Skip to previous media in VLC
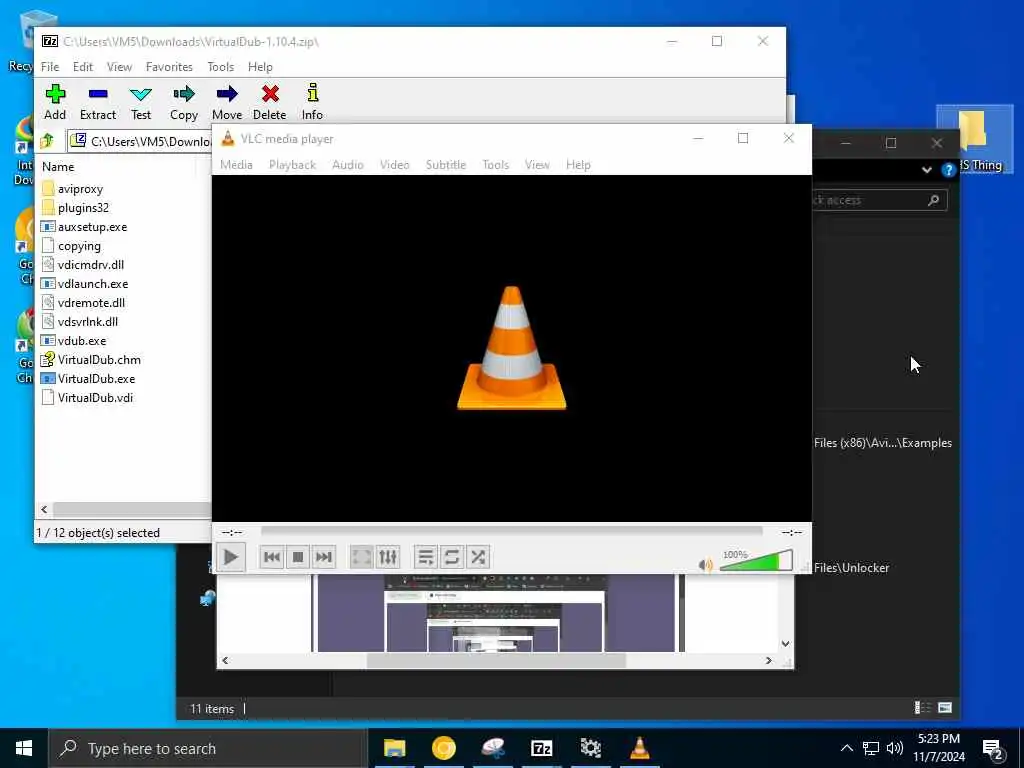1024x768 pixels. (x=272, y=557)
